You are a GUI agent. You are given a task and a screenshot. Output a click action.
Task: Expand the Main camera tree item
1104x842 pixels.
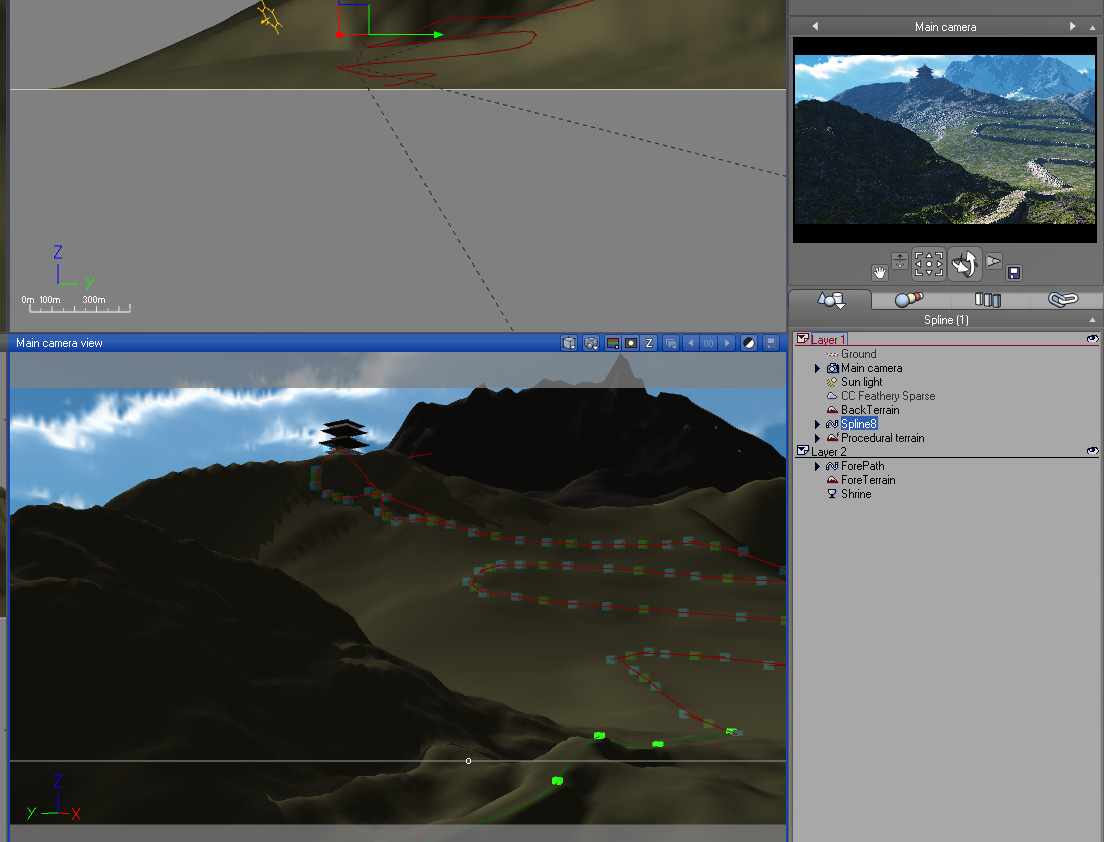coord(817,368)
